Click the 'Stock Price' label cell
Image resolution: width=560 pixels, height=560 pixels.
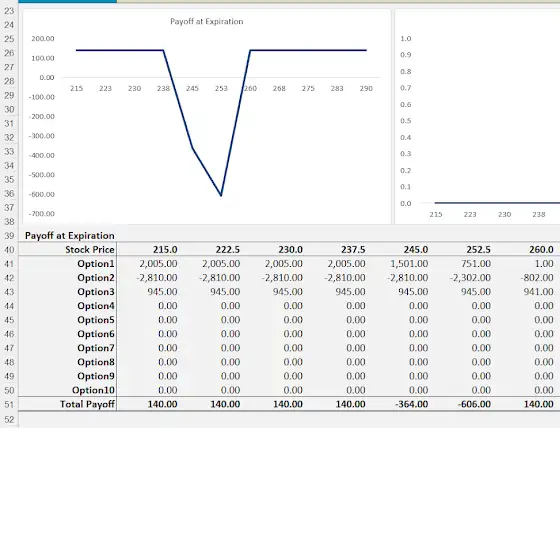tap(90, 250)
